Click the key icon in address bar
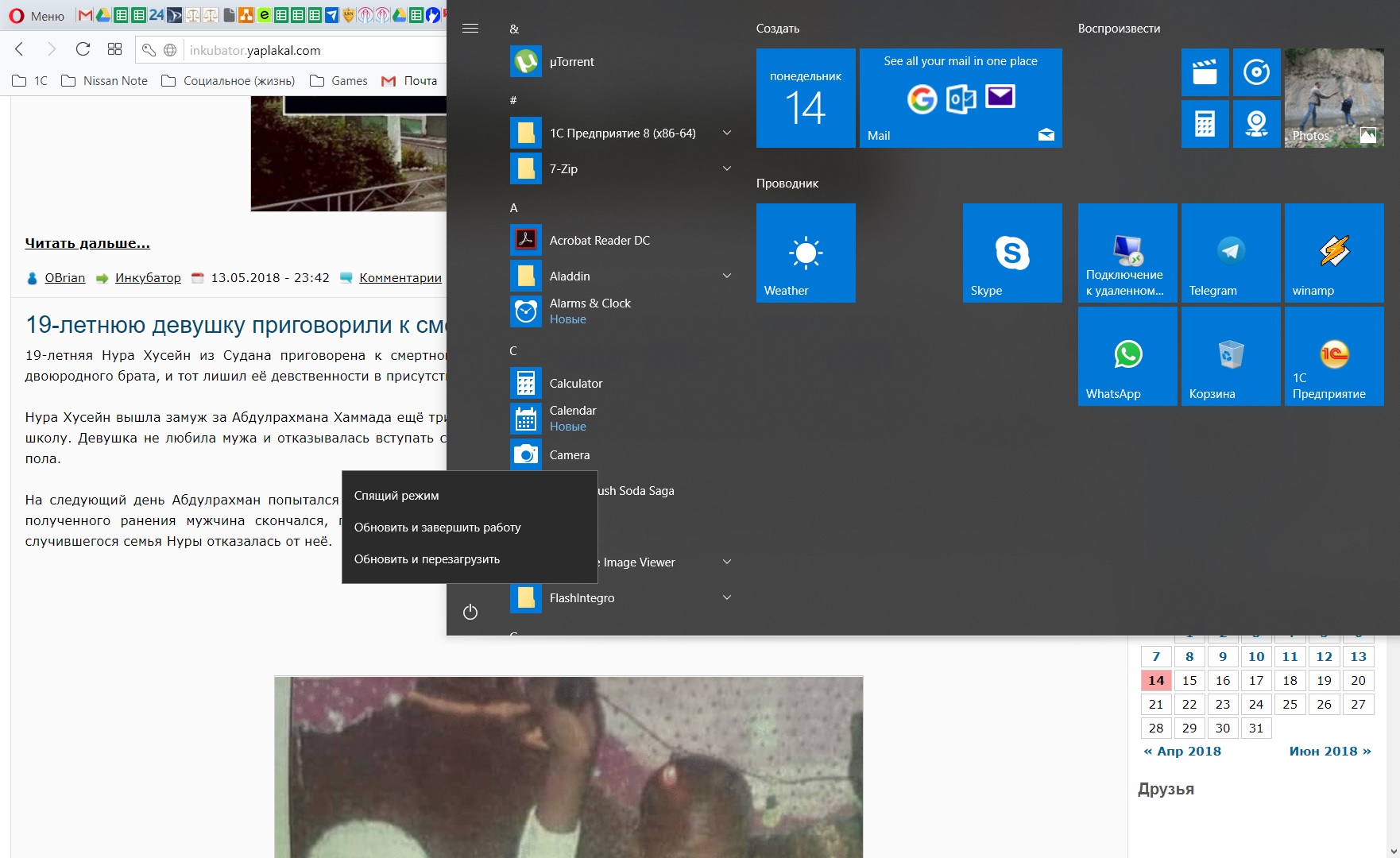Image resolution: width=1400 pixels, height=858 pixels. [x=149, y=50]
